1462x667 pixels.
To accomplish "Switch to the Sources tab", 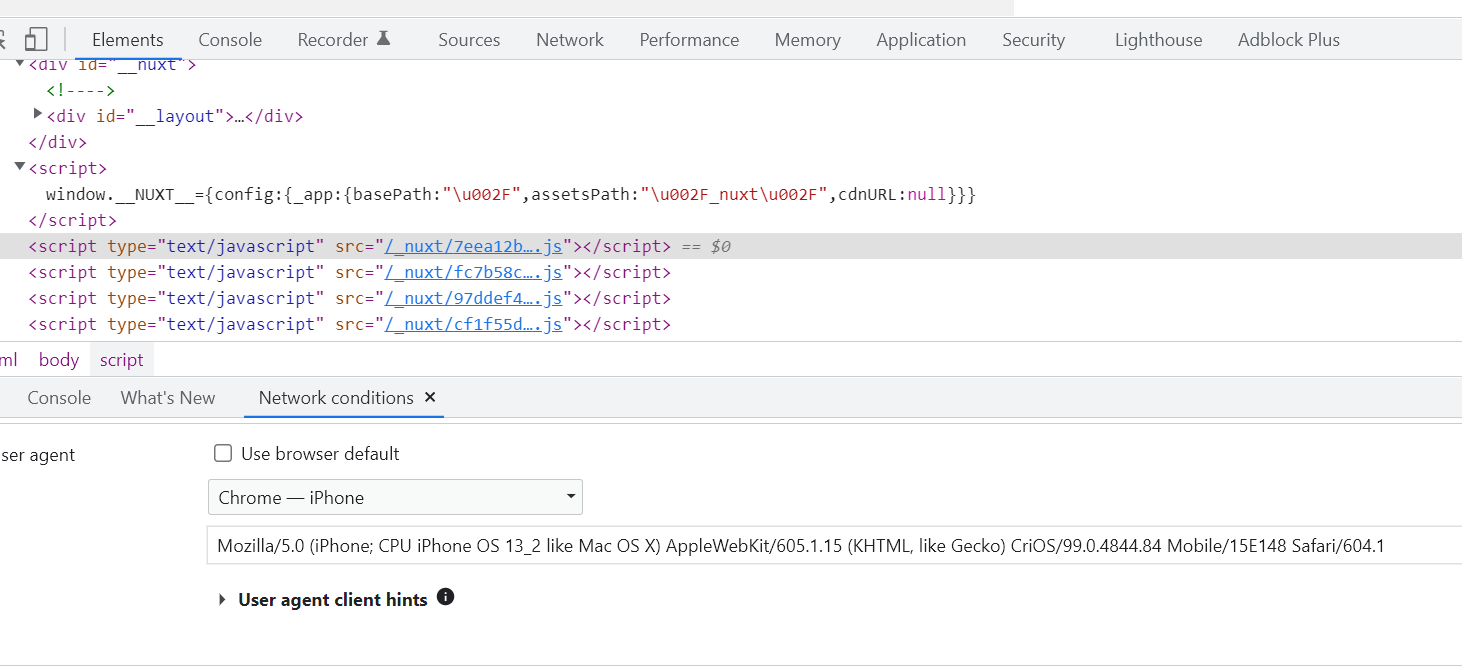I will pos(469,40).
